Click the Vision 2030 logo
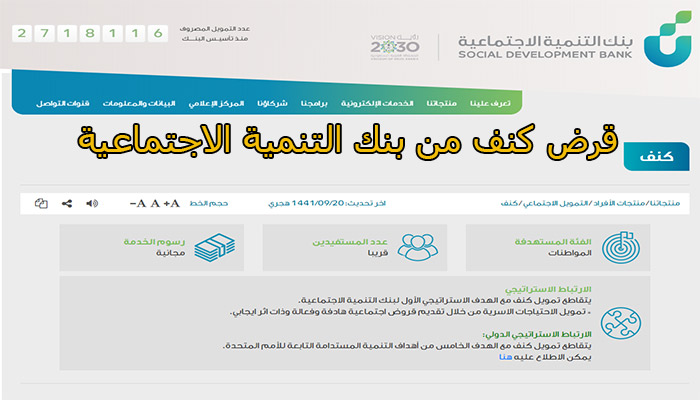 pos(395,47)
